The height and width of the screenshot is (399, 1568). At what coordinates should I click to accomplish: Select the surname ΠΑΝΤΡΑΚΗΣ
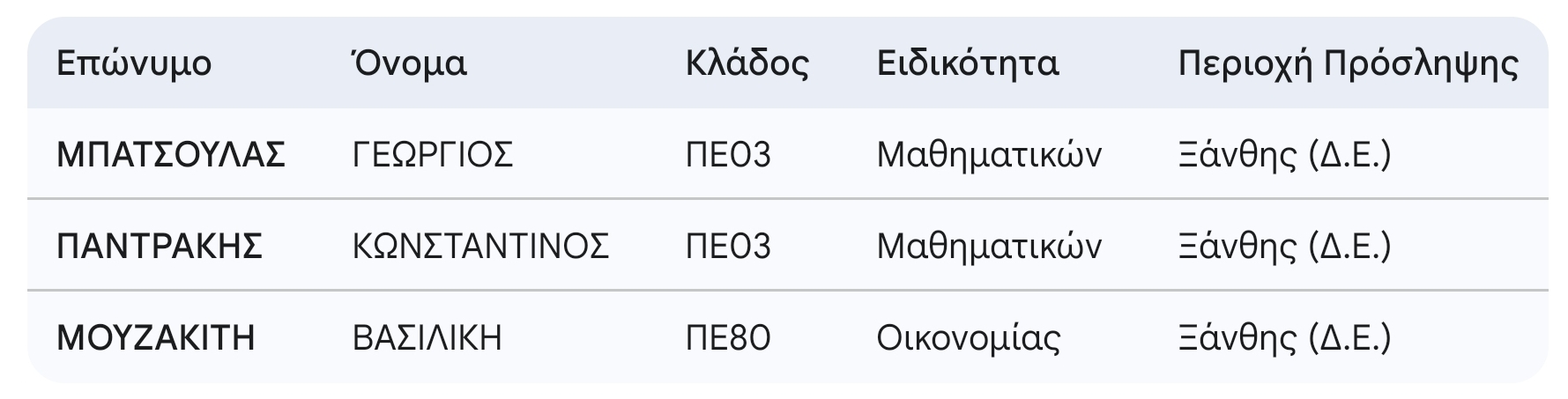pos(160,247)
